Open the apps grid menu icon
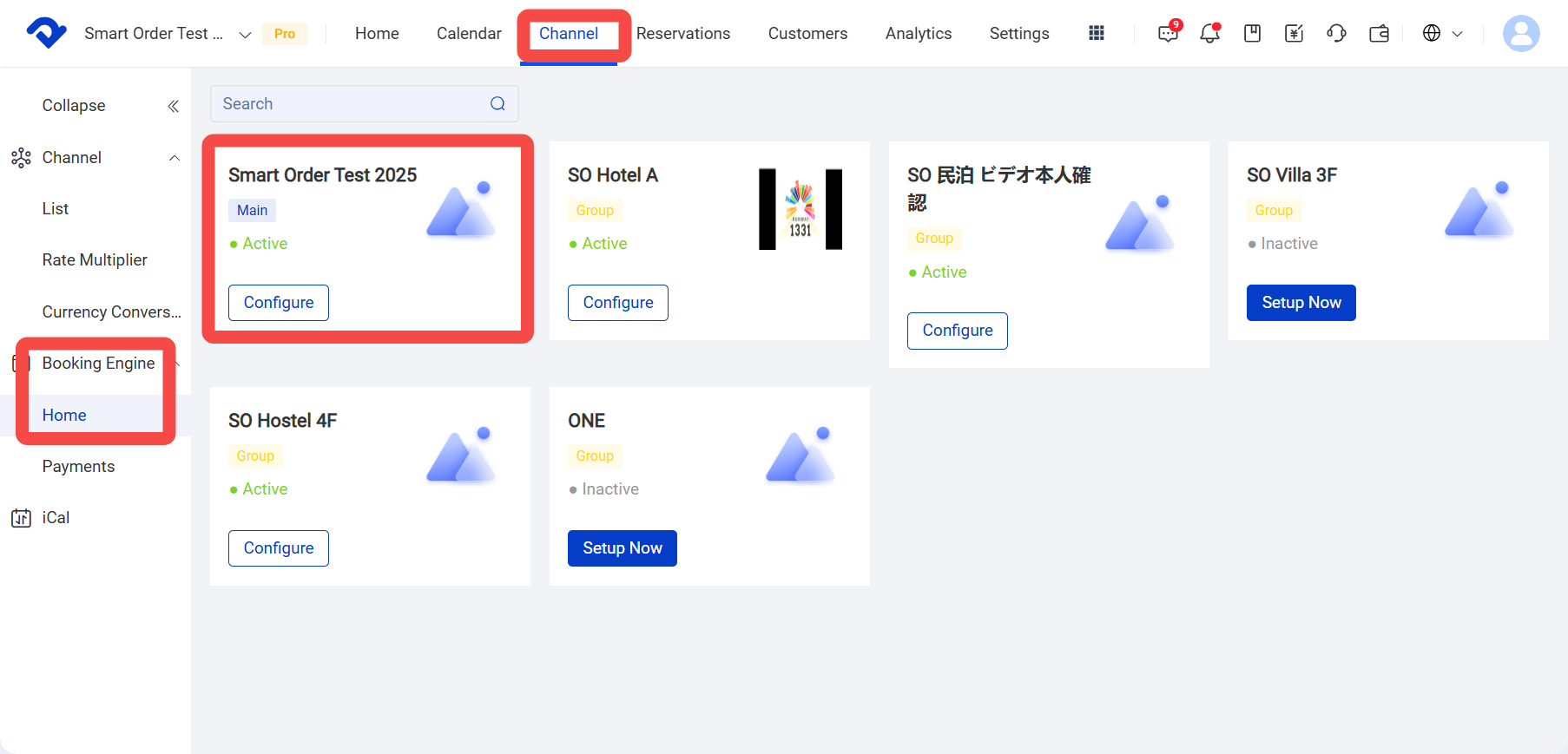The width and height of the screenshot is (1568, 754). [x=1097, y=33]
